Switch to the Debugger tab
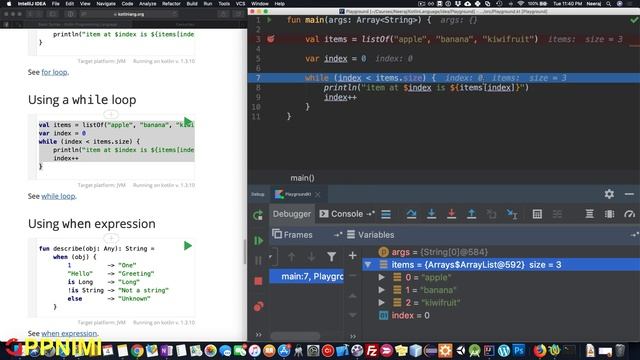 click(292, 214)
